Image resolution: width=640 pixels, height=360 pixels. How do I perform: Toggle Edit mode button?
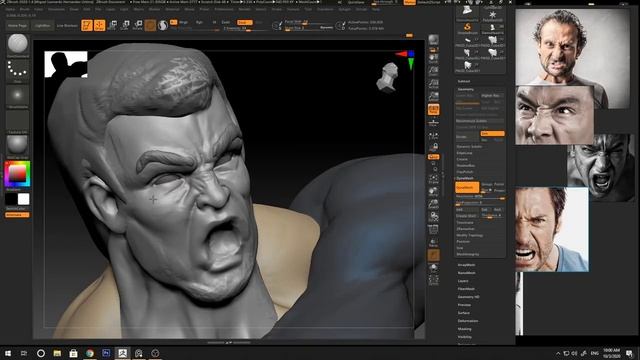click(x=87, y=25)
